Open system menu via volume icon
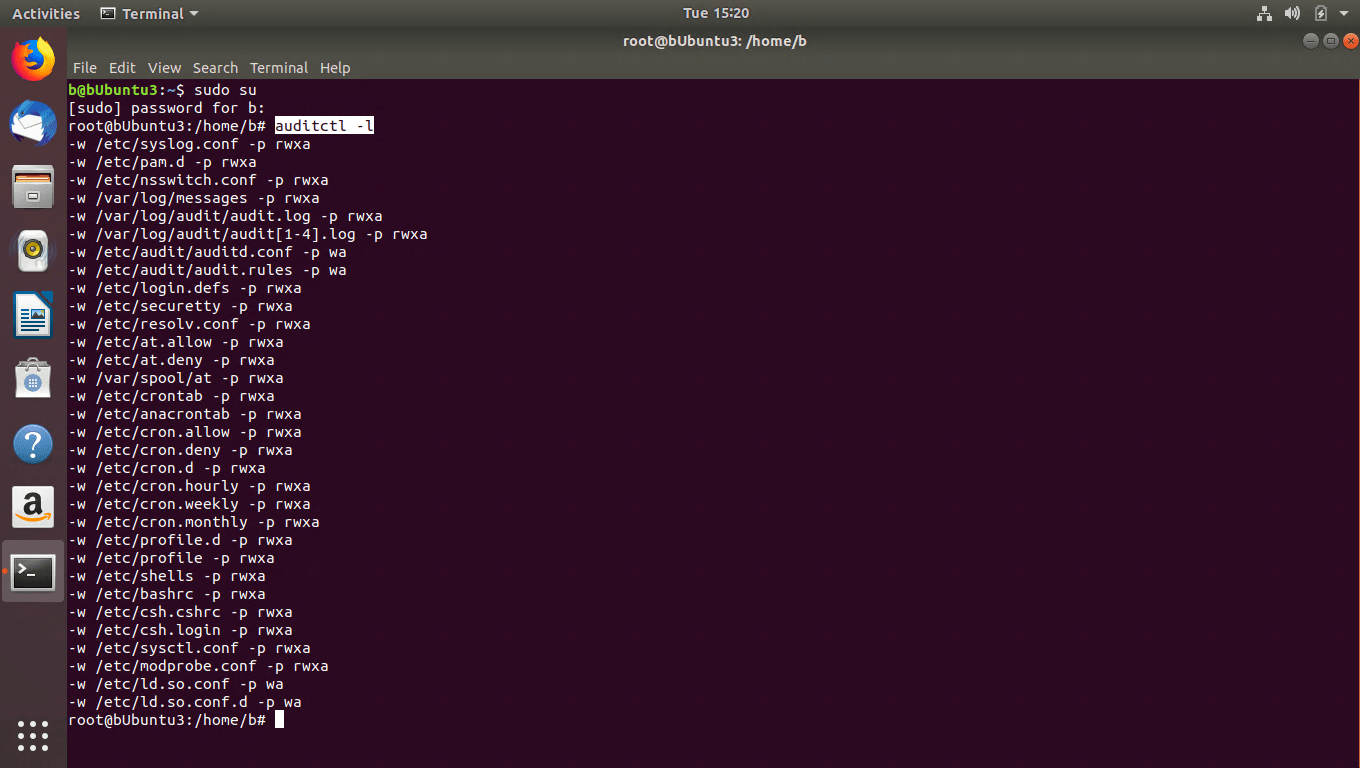 point(1292,13)
